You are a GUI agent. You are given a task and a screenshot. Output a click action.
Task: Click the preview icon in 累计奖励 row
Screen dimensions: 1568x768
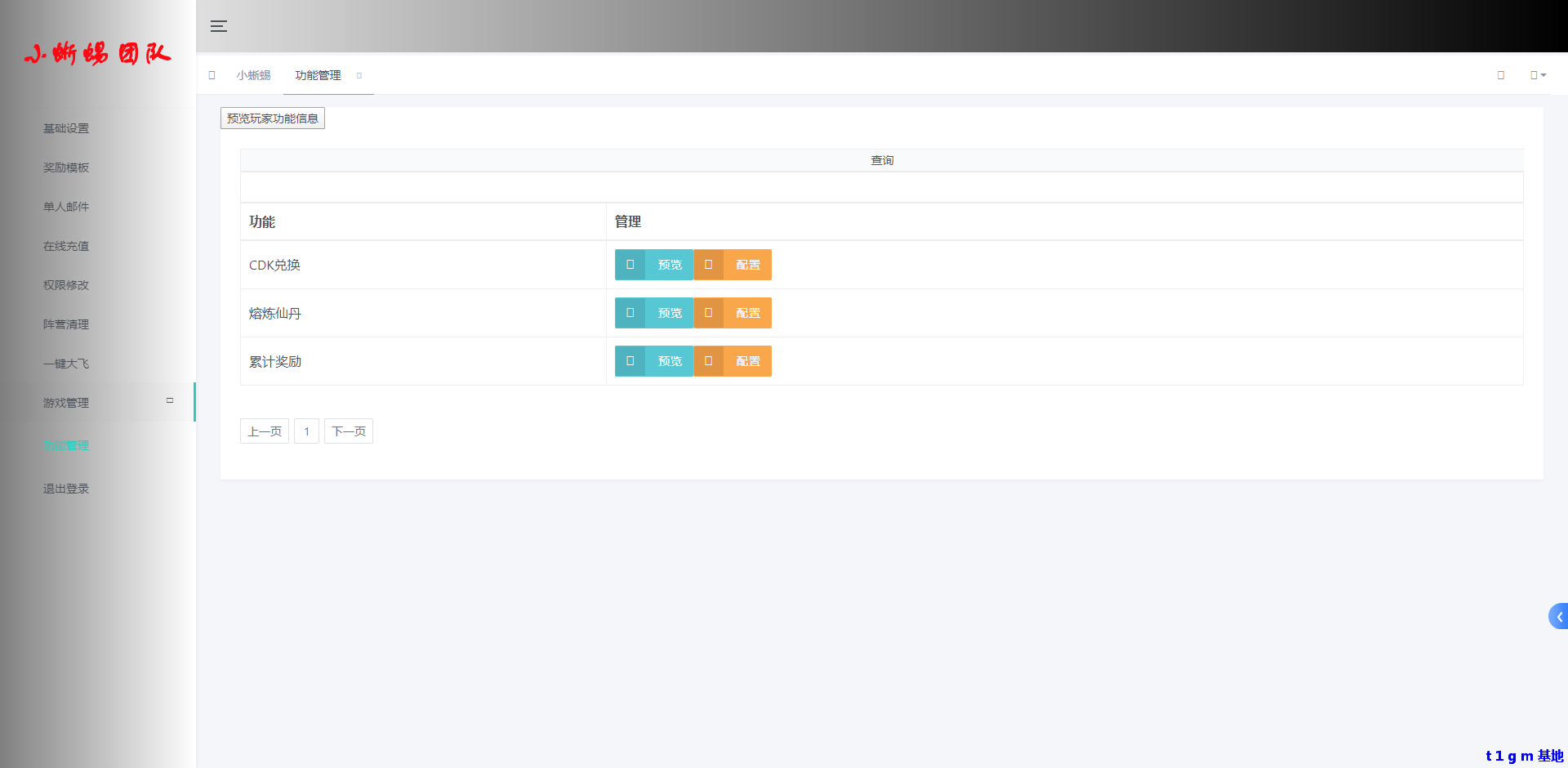[x=630, y=361]
